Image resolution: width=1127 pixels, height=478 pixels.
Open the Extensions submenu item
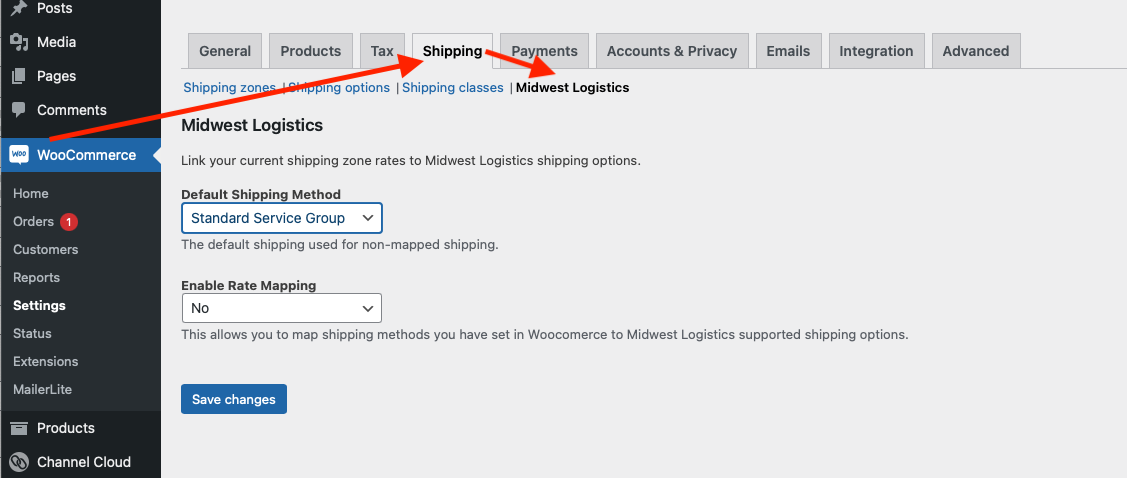point(45,362)
